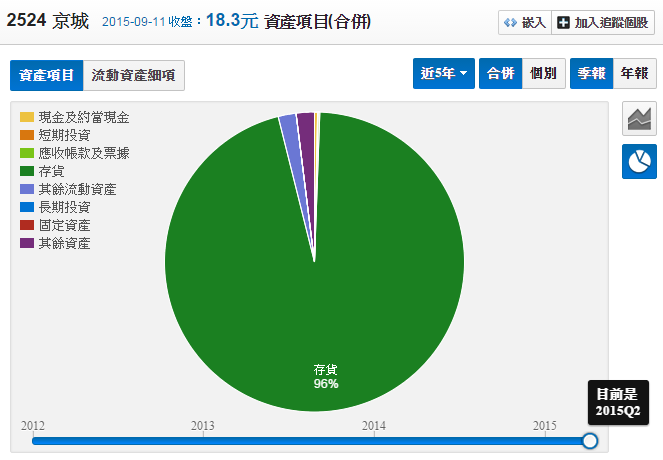Image resolution: width=663 pixels, height=460 pixels.
Task: Jump to 2015 on the timeline
Action: (x=545, y=425)
